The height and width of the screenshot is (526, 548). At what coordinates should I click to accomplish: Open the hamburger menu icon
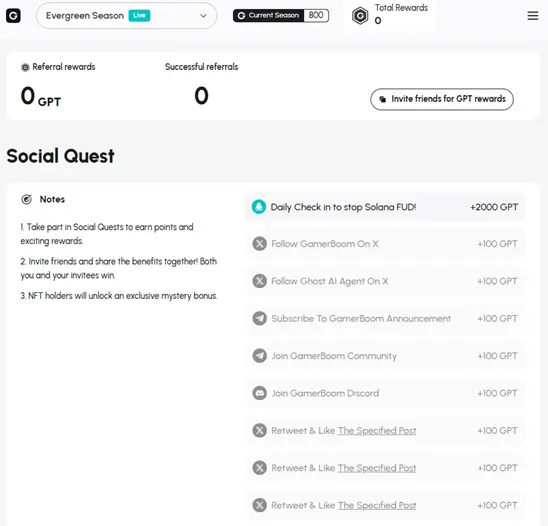pos(533,16)
